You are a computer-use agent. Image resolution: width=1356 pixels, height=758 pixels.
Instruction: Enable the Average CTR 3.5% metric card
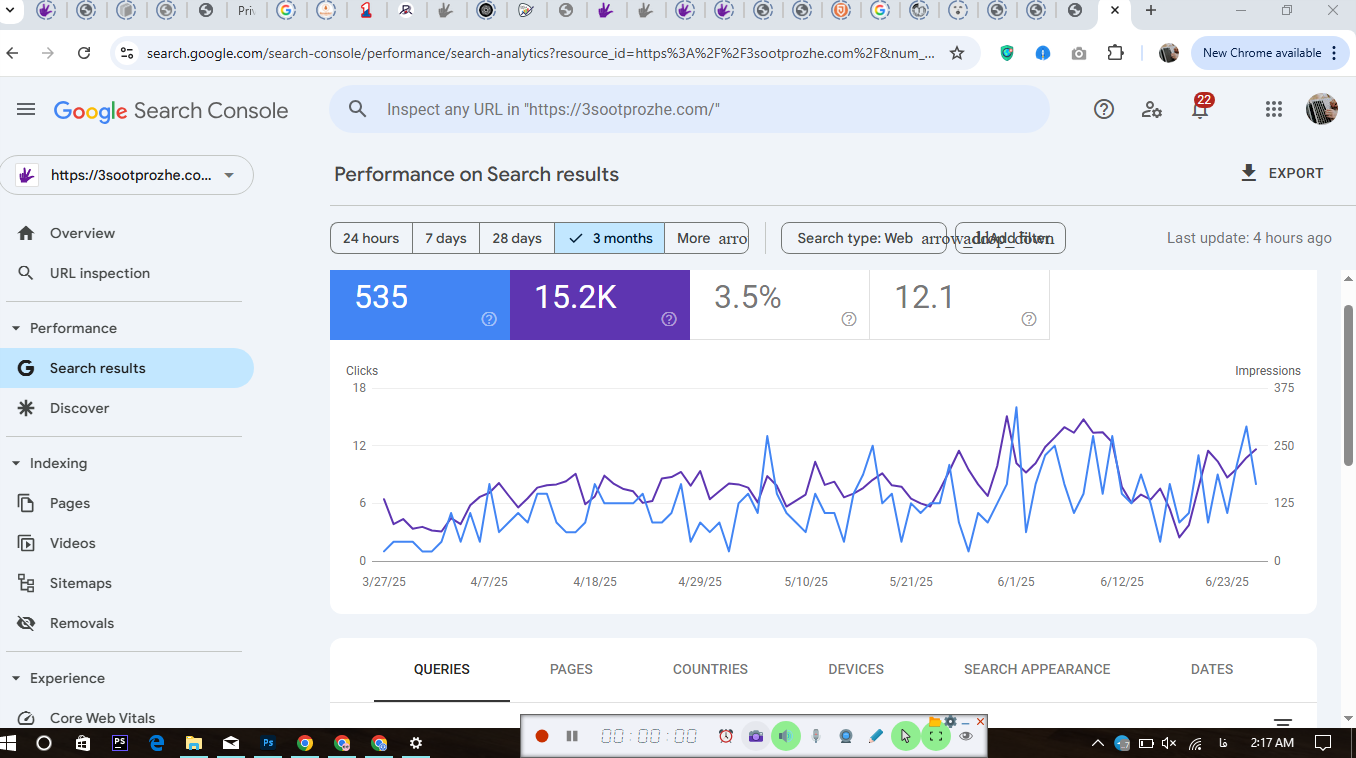click(780, 305)
